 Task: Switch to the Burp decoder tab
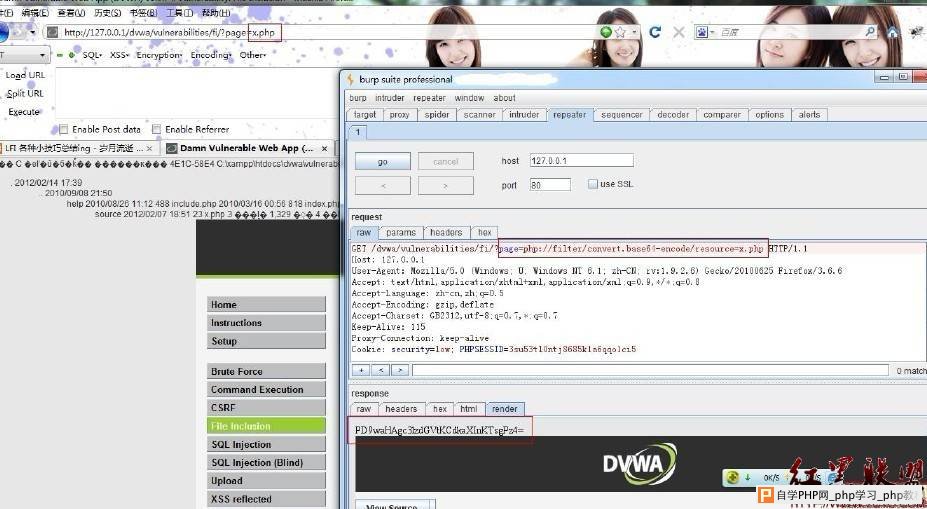point(673,115)
